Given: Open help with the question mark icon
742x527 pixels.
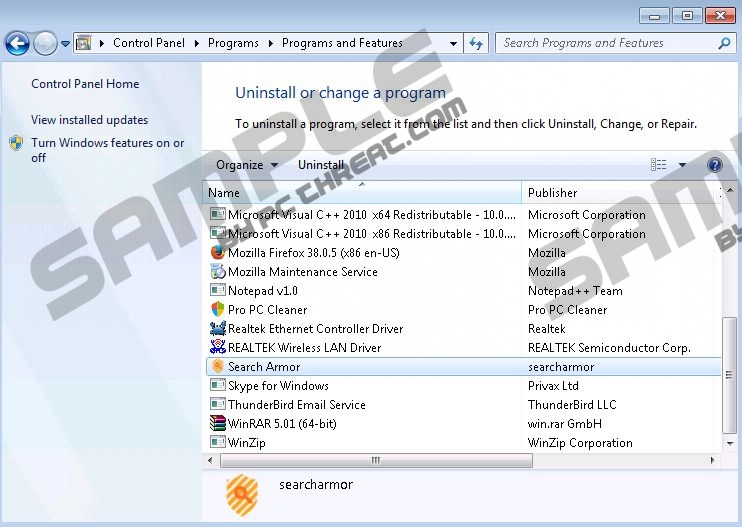Looking at the screenshot, I should tap(714, 165).
